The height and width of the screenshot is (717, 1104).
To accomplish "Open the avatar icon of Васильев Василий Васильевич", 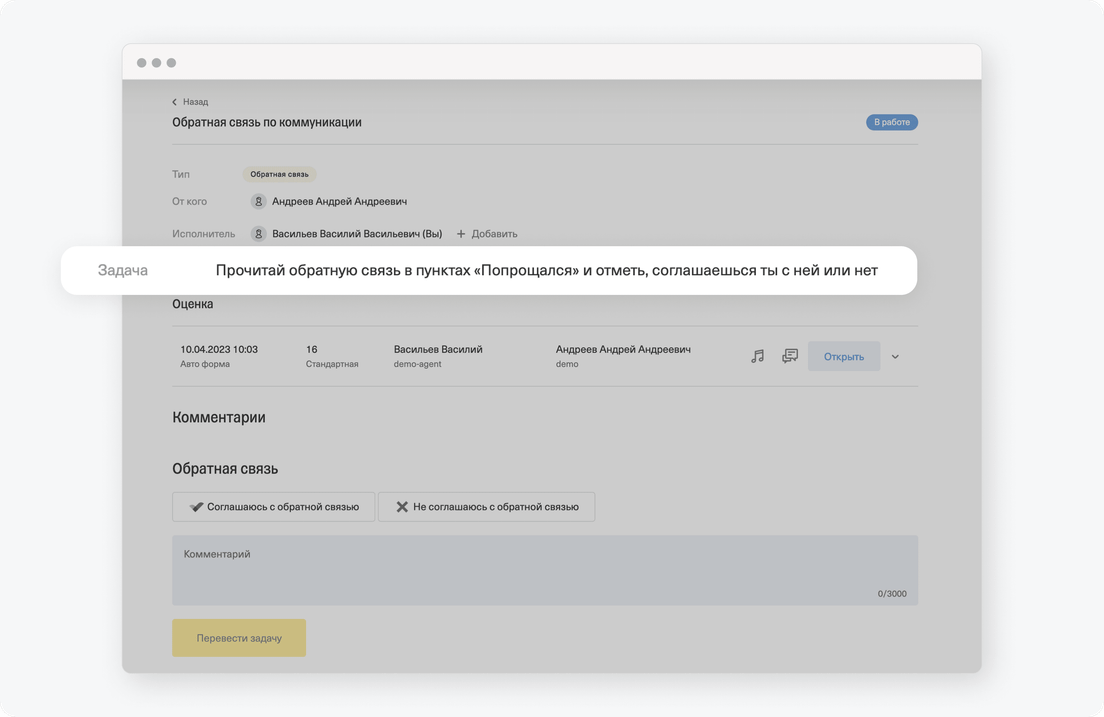I will [x=258, y=234].
